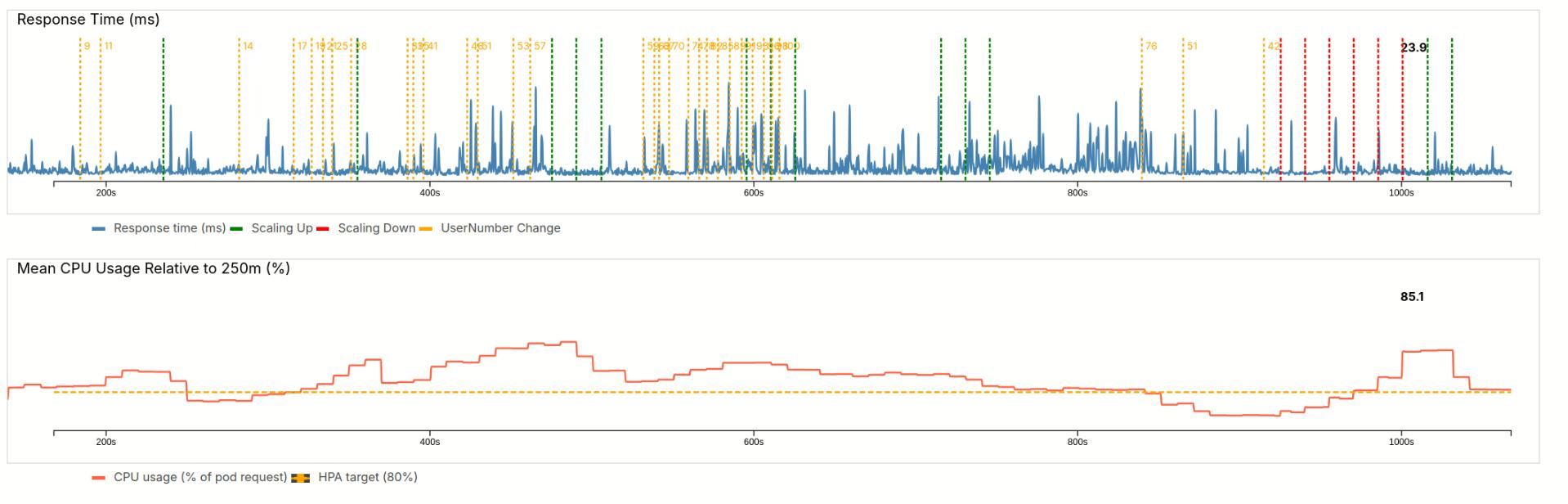This screenshot has height=504, width=1568.
Task: Select the user number marker labeled 76
Action: (1151, 47)
